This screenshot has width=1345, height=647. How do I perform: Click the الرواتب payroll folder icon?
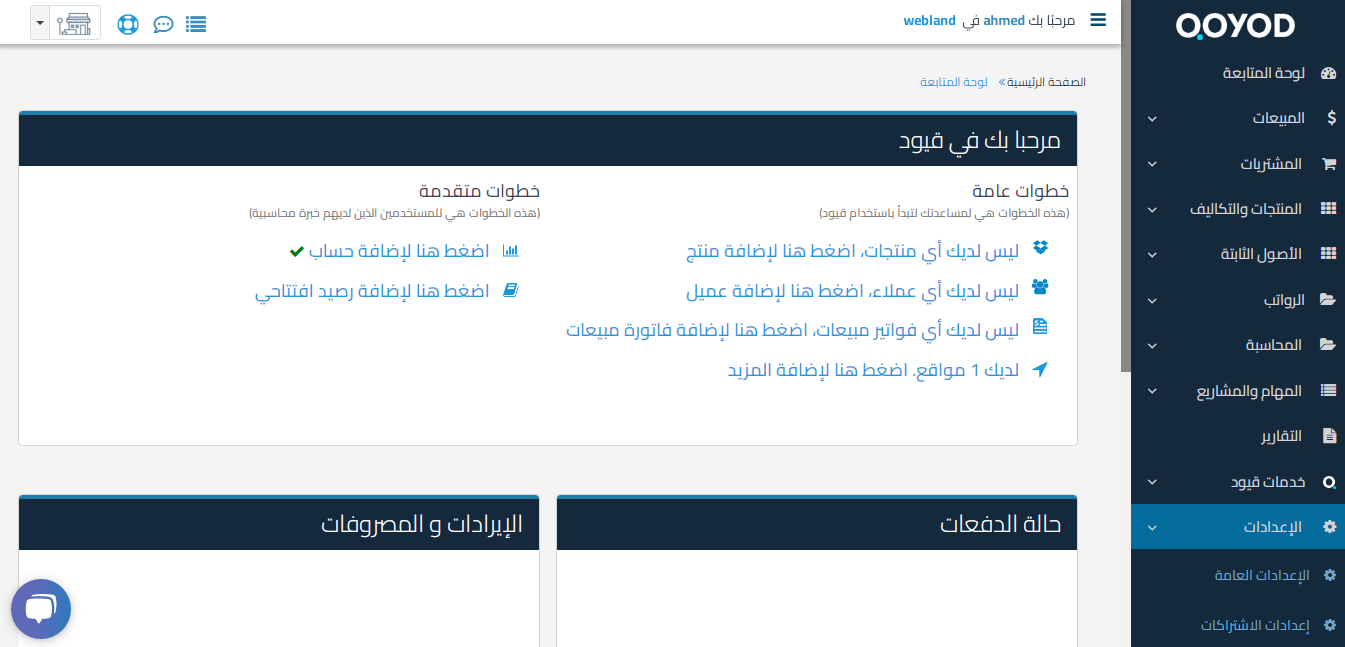click(x=1328, y=299)
